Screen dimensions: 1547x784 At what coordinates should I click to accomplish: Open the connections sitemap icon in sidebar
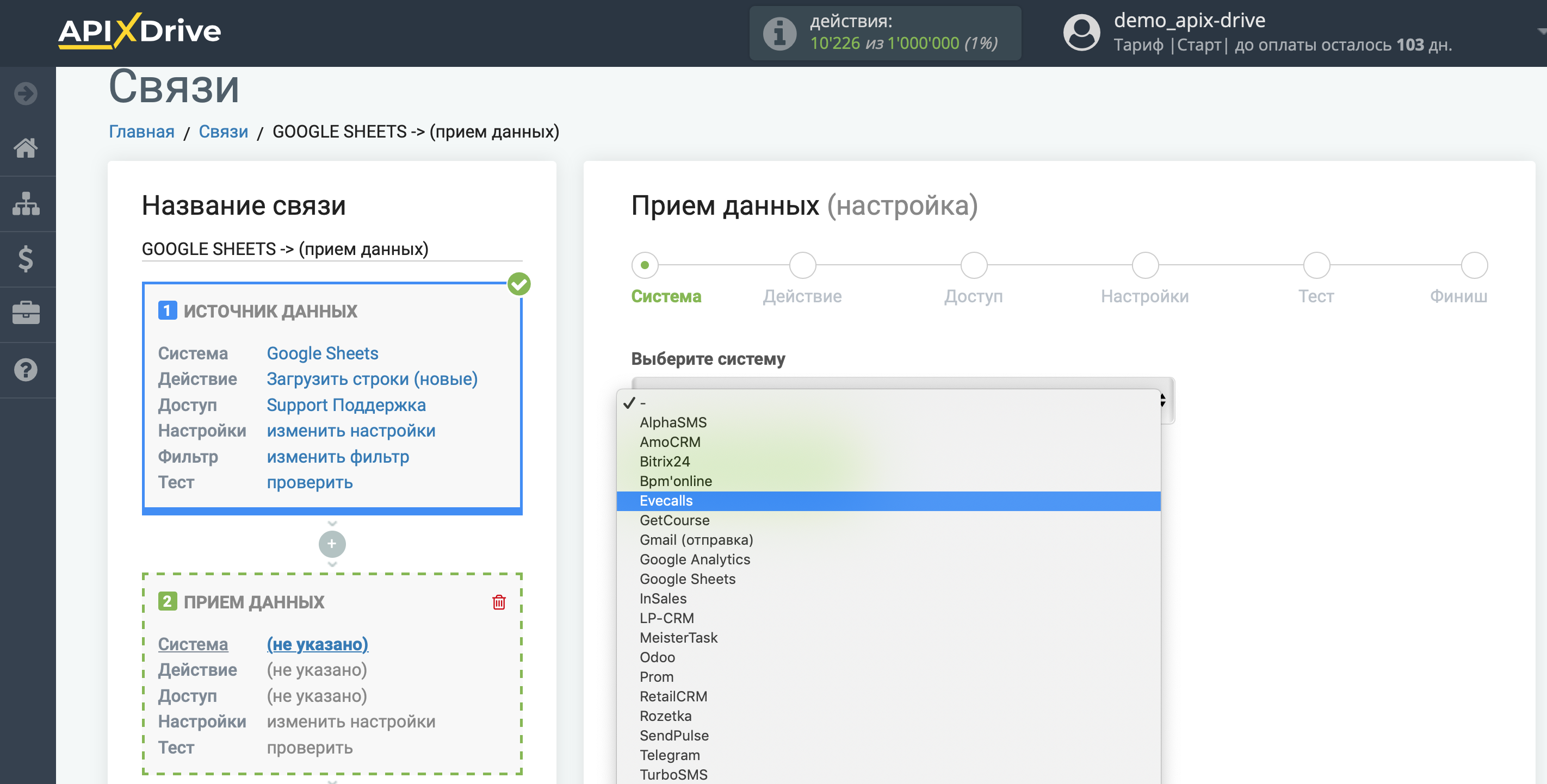coord(26,203)
